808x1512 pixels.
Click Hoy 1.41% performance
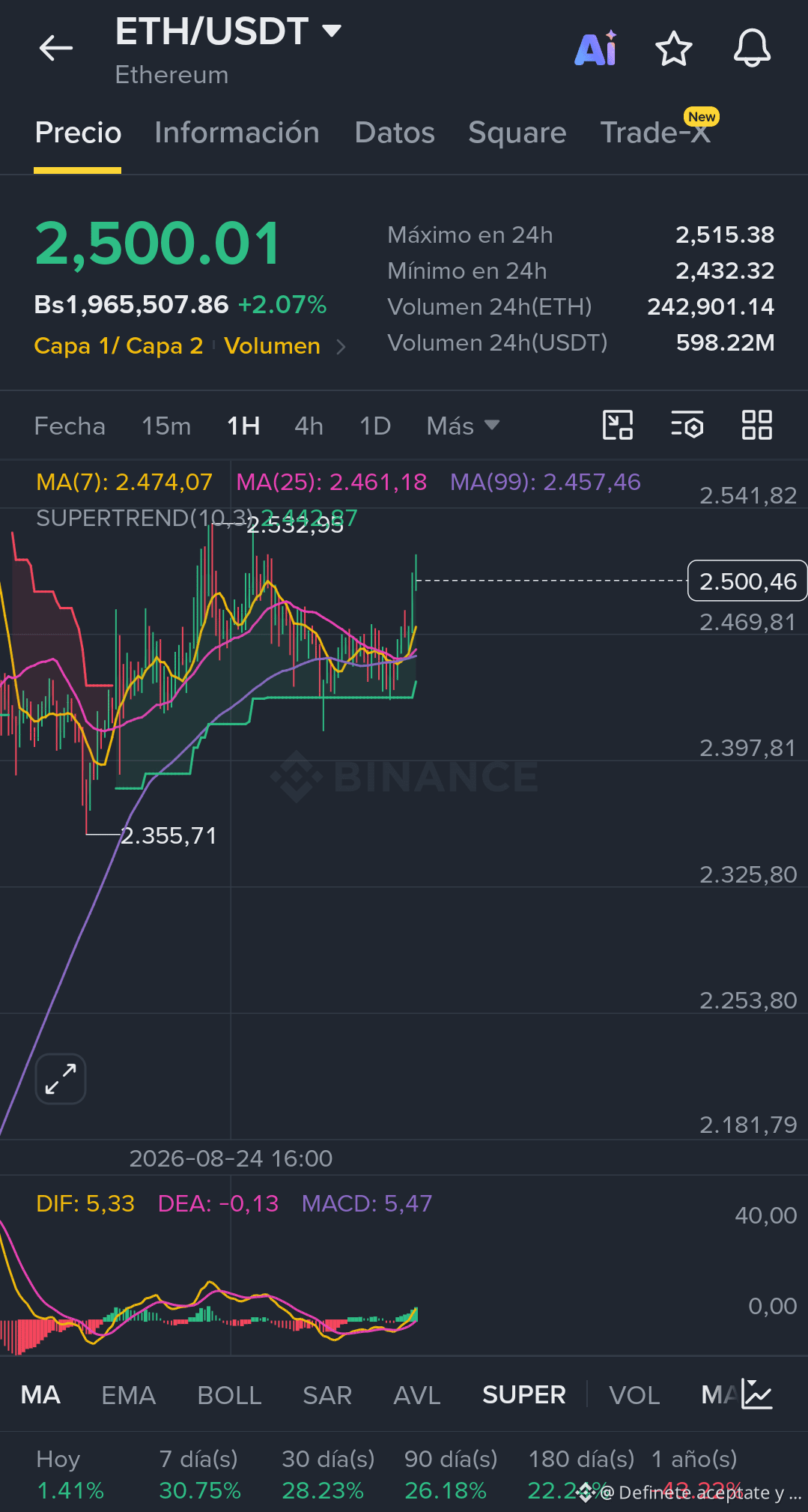[70, 1475]
